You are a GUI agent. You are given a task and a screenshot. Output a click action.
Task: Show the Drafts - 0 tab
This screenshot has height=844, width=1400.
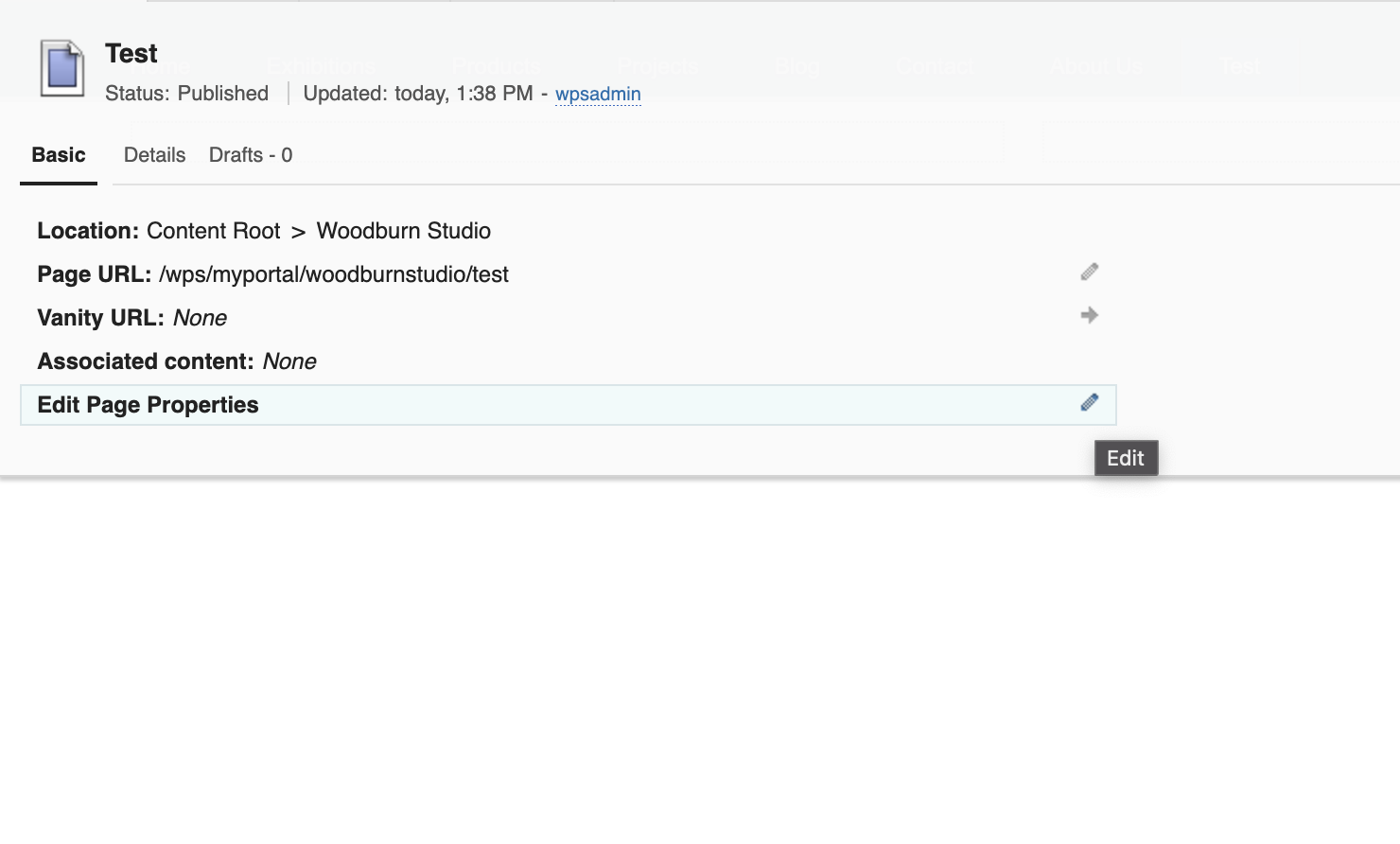[251, 155]
